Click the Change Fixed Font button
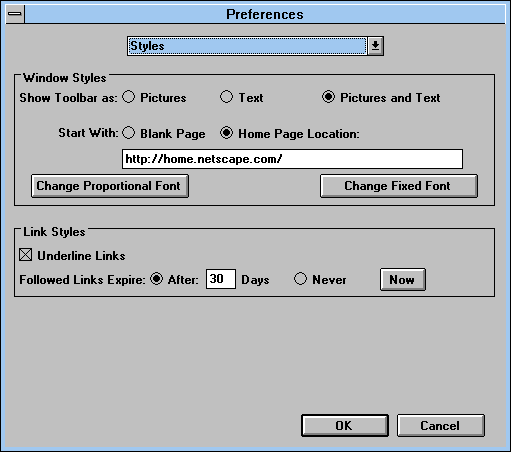The width and height of the screenshot is (511, 452). [x=399, y=186]
